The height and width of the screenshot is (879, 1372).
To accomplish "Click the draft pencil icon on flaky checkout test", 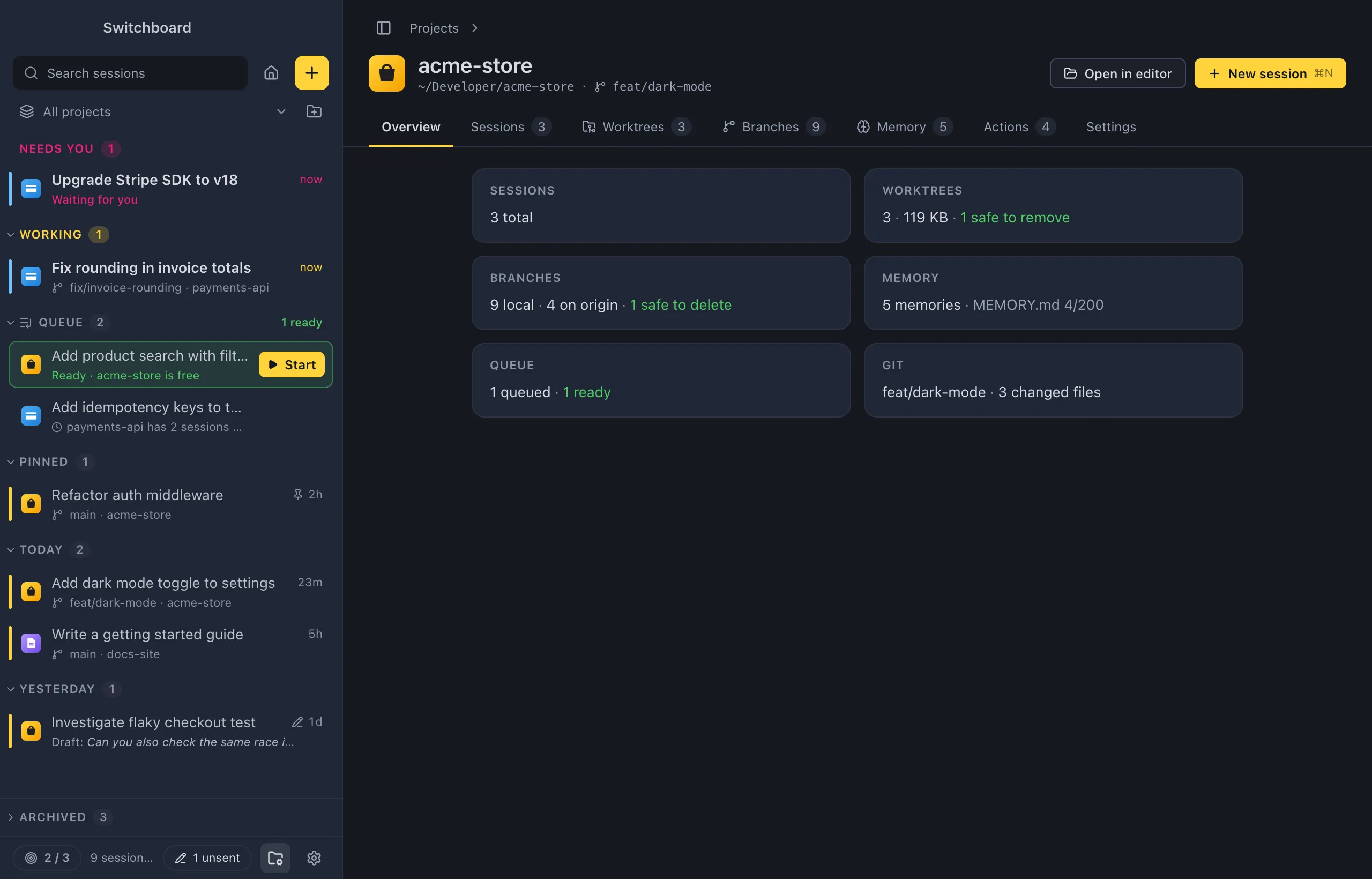I will point(297,721).
